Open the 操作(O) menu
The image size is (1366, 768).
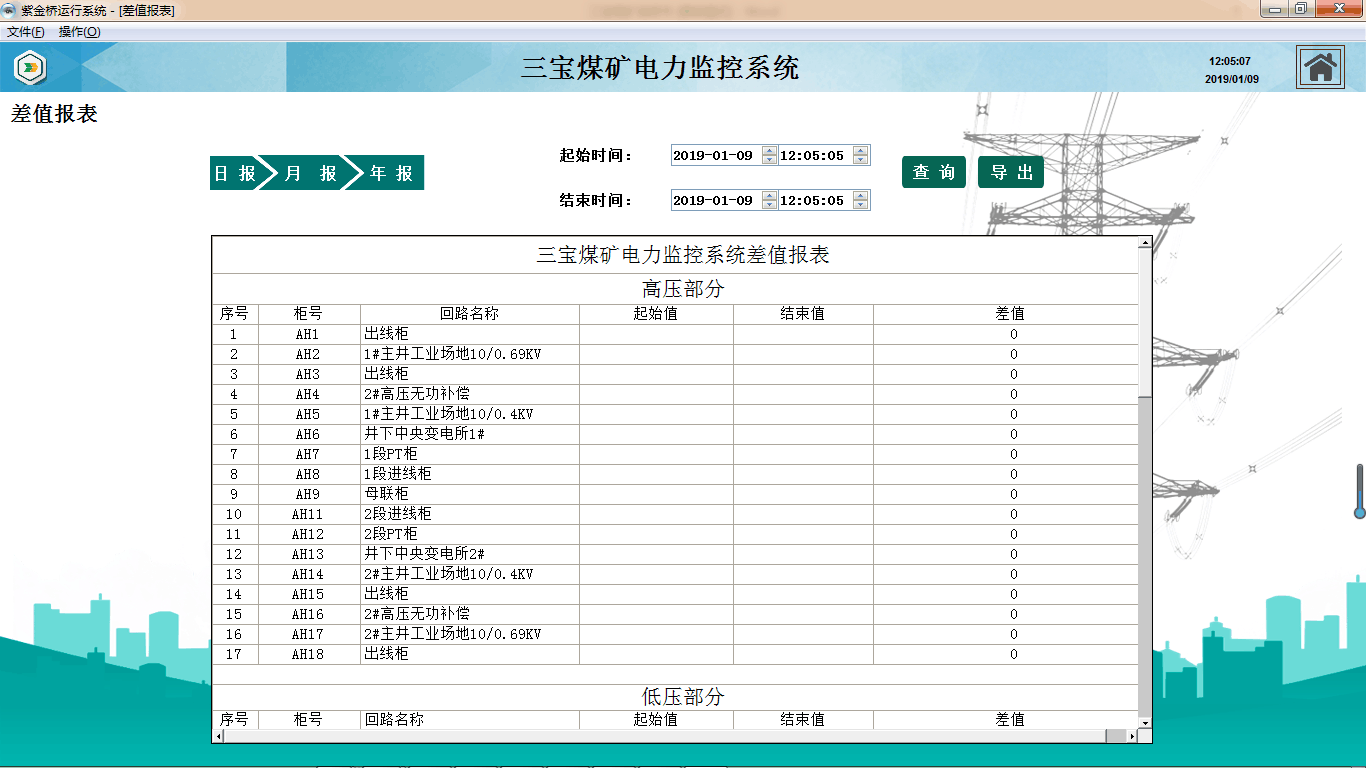[x=79, y=32]
